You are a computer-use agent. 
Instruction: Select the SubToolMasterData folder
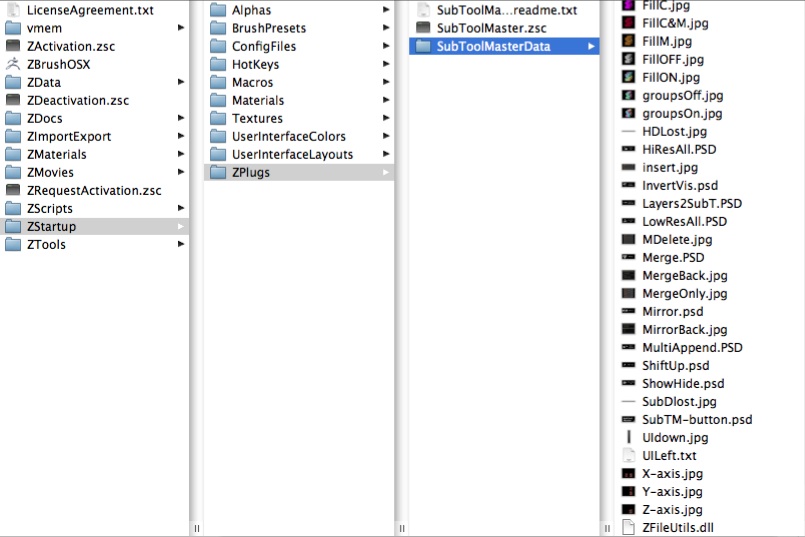(x=504, y=46)
